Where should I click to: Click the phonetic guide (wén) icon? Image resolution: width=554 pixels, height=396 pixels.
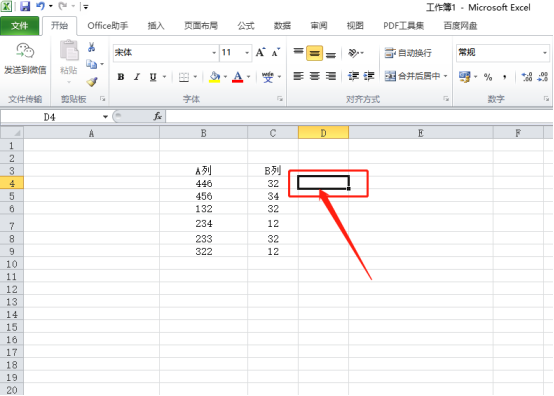point(267,77)
